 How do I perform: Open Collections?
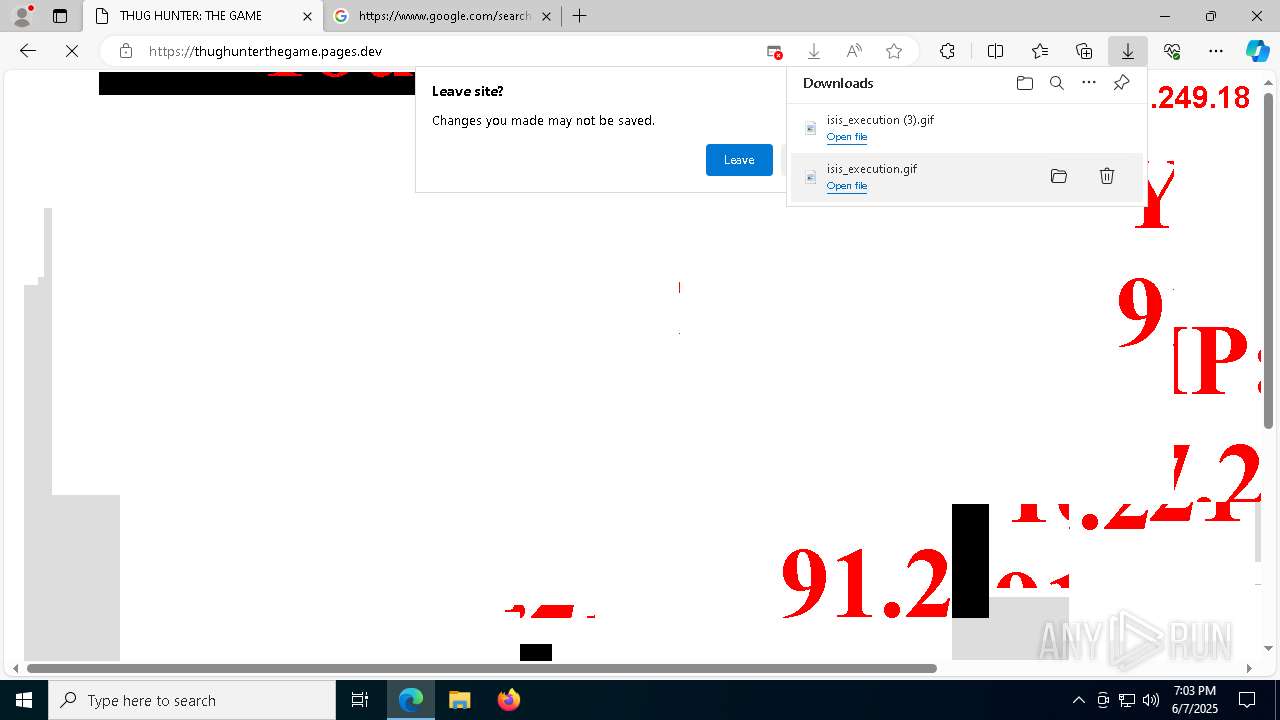click(x=1084, y=51)
